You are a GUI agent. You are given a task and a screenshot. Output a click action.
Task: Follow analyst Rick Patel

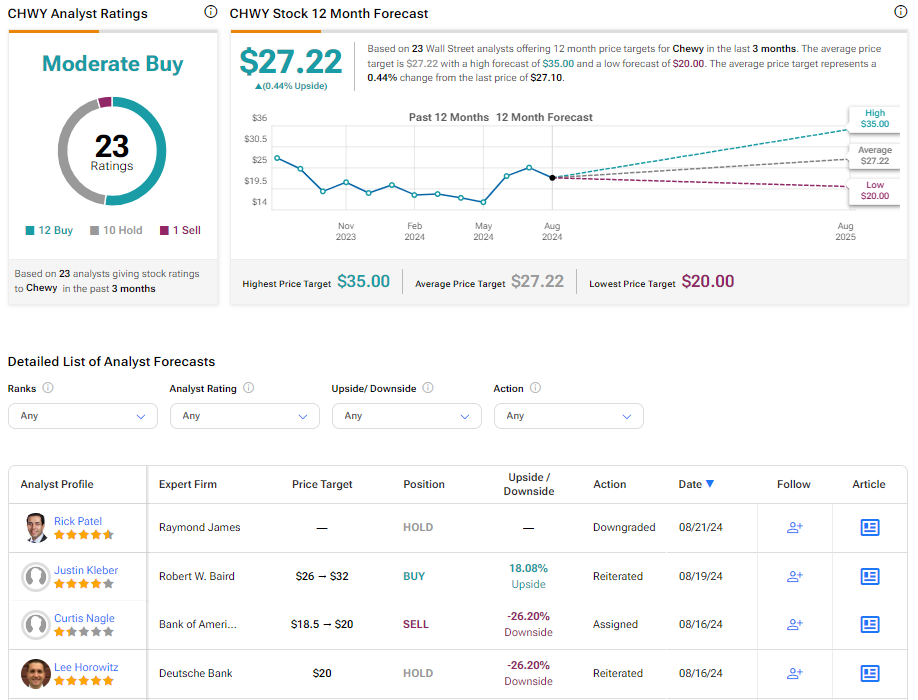tap(794, 527)
